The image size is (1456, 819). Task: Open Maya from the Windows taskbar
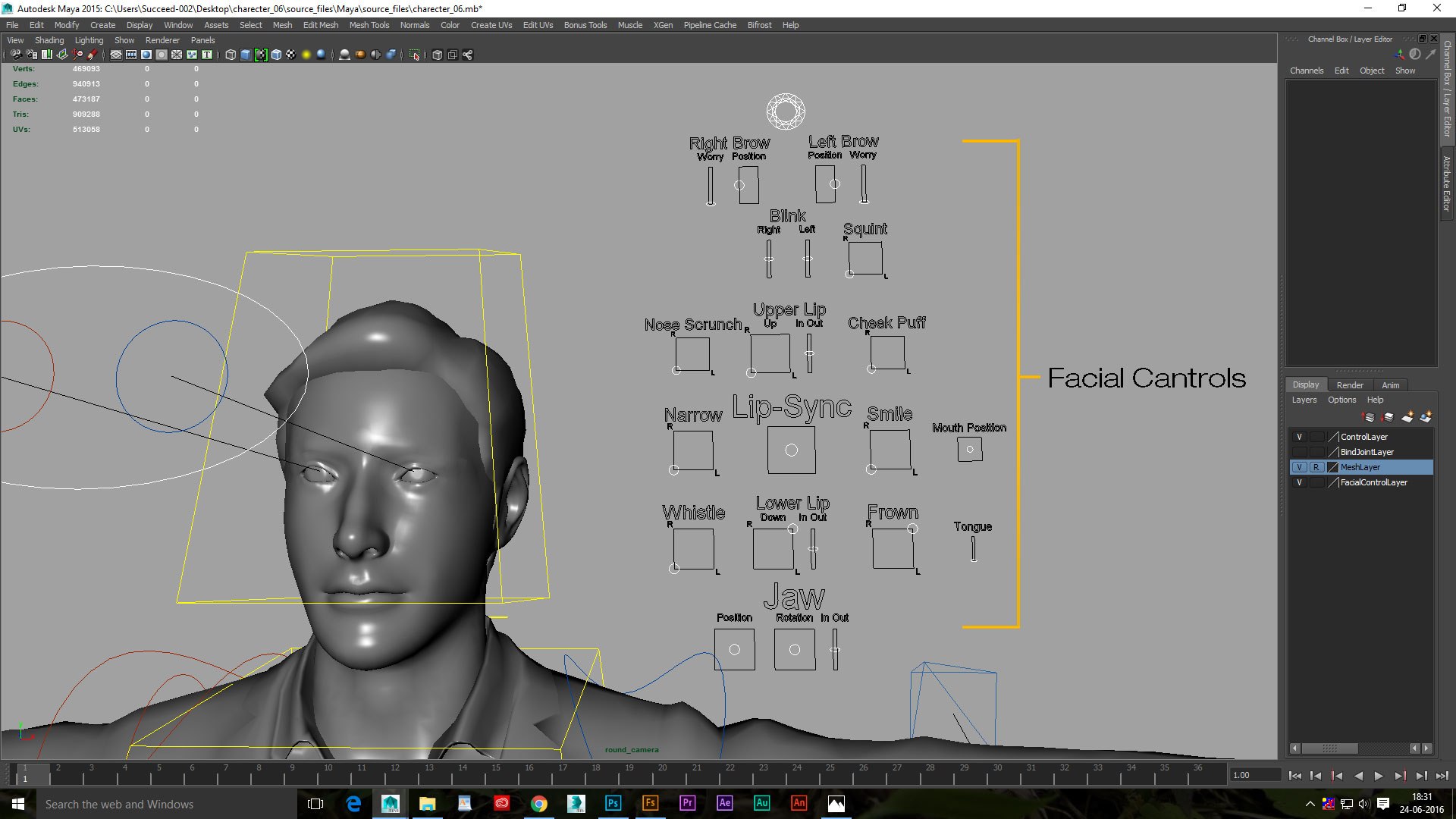click(x=391, y=803)
